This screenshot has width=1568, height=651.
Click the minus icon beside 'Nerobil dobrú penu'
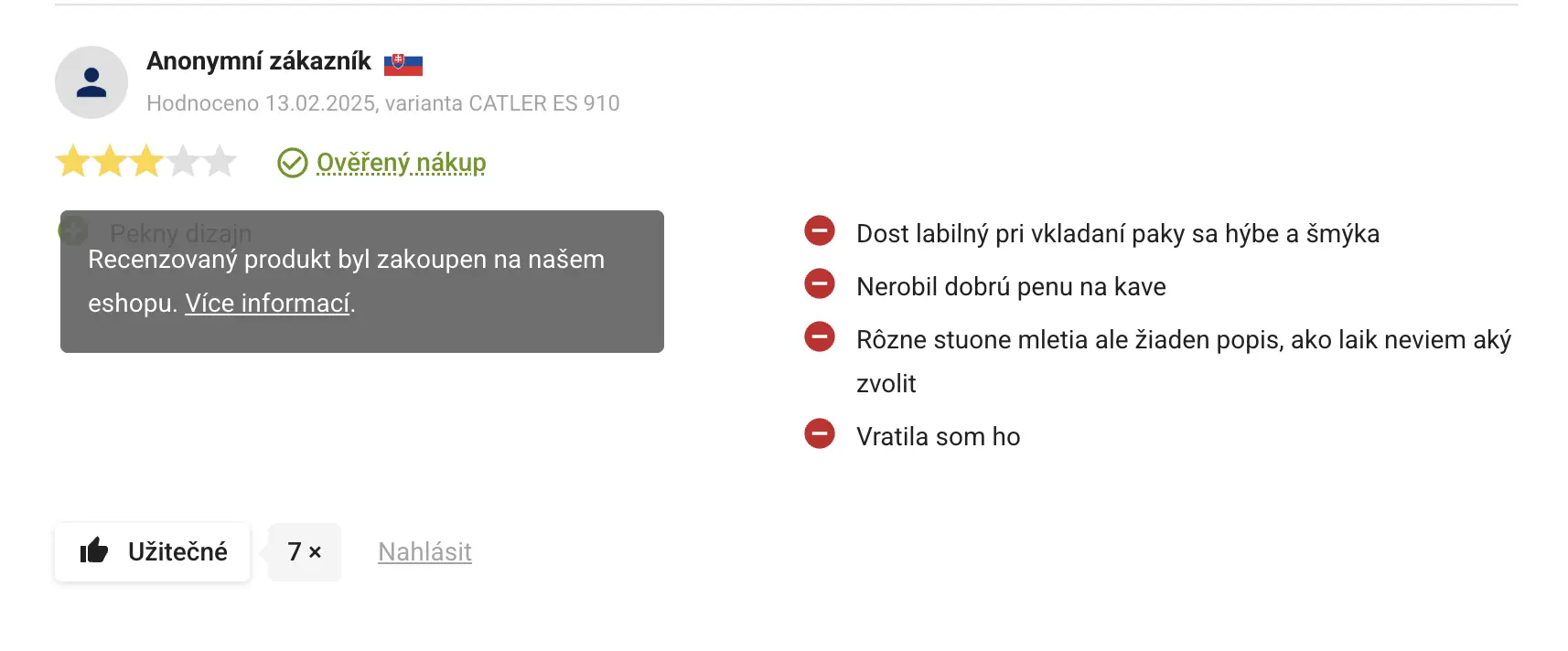(820, 283)
